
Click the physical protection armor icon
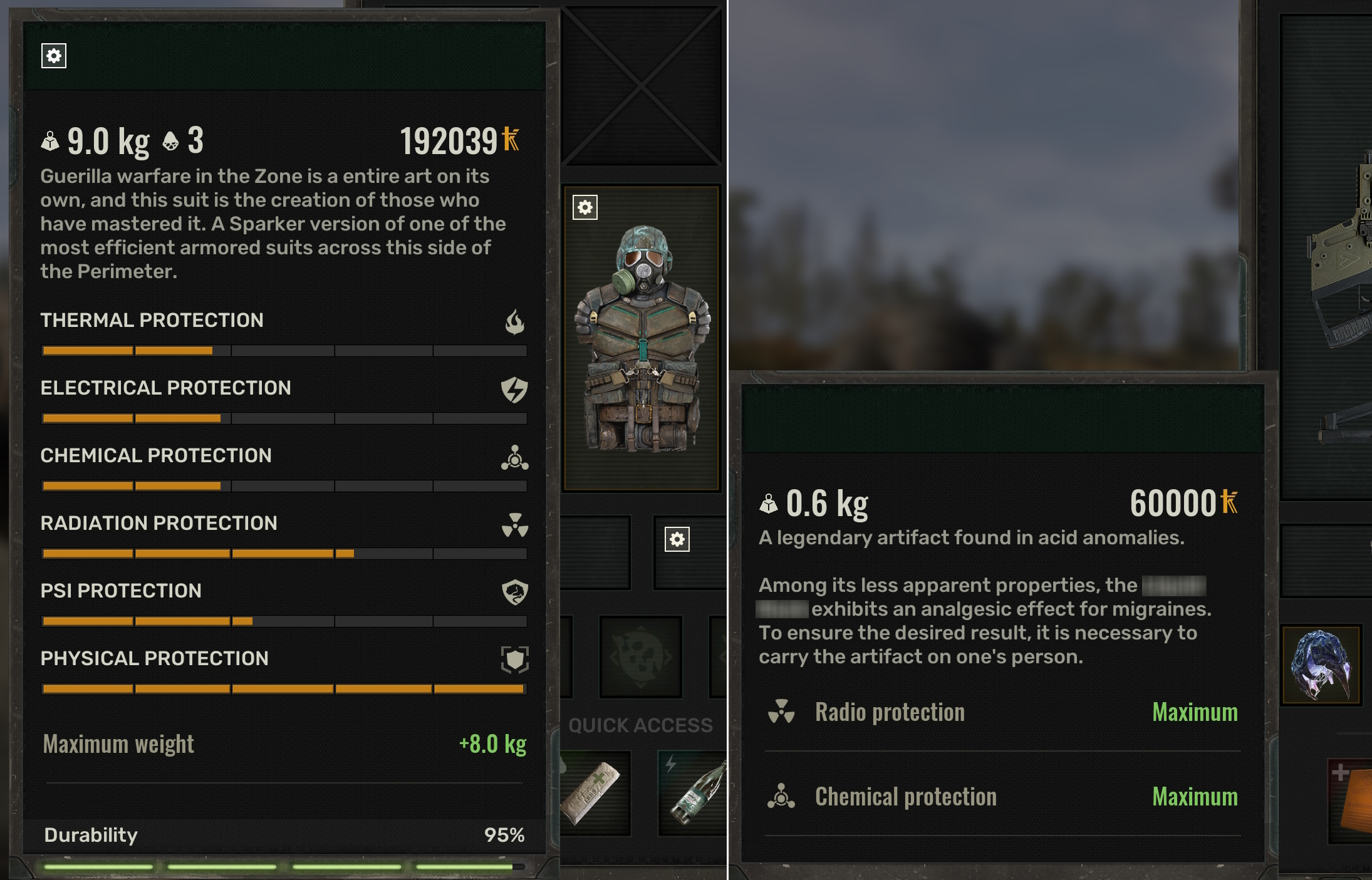pyautogui.click(x=514, y=660)
